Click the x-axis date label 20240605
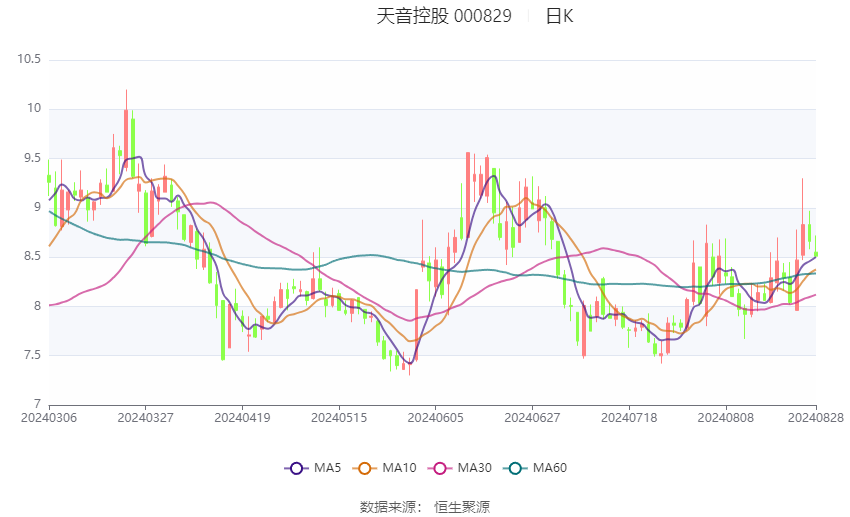Screen dimensions: 850x517 tap(435, 418)
